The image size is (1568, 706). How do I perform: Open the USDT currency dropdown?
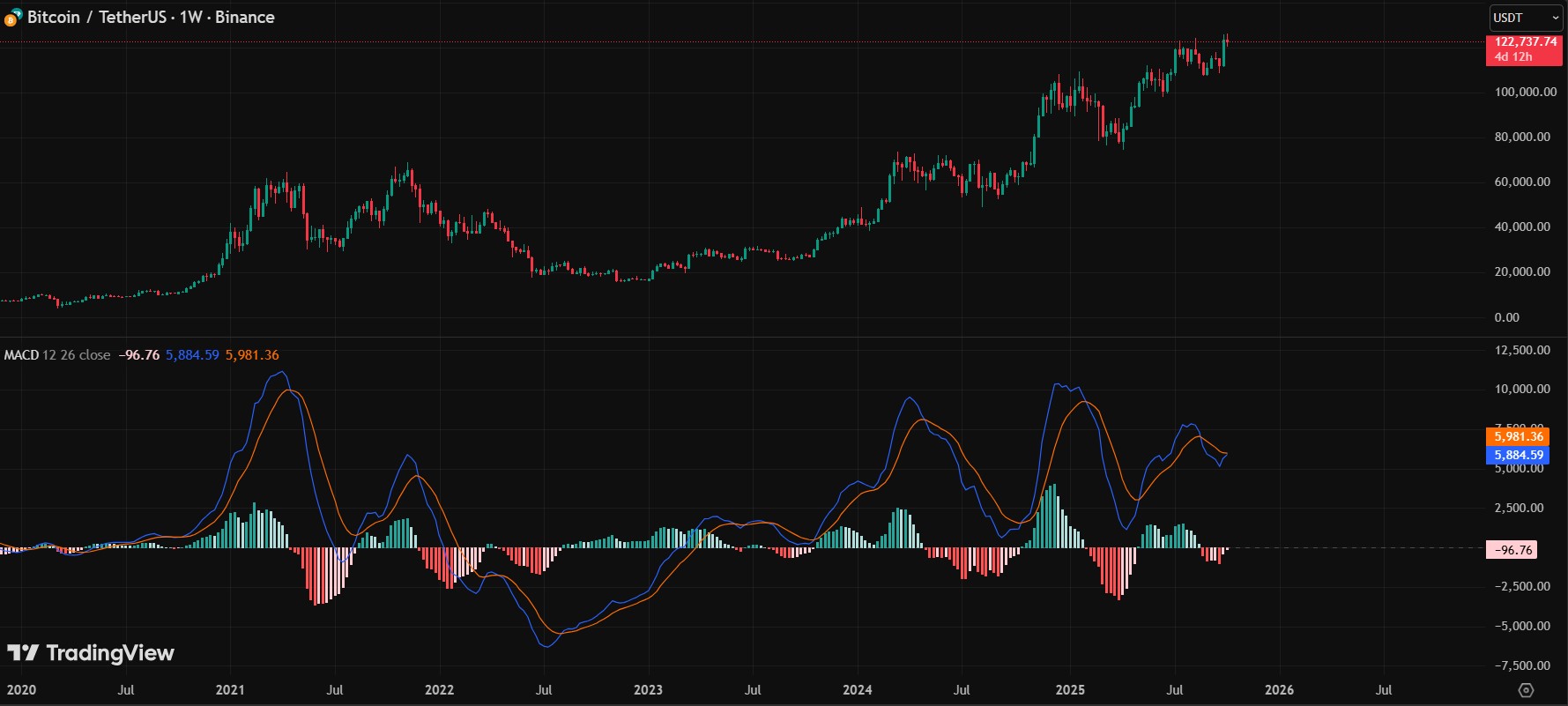point(1526,18)
